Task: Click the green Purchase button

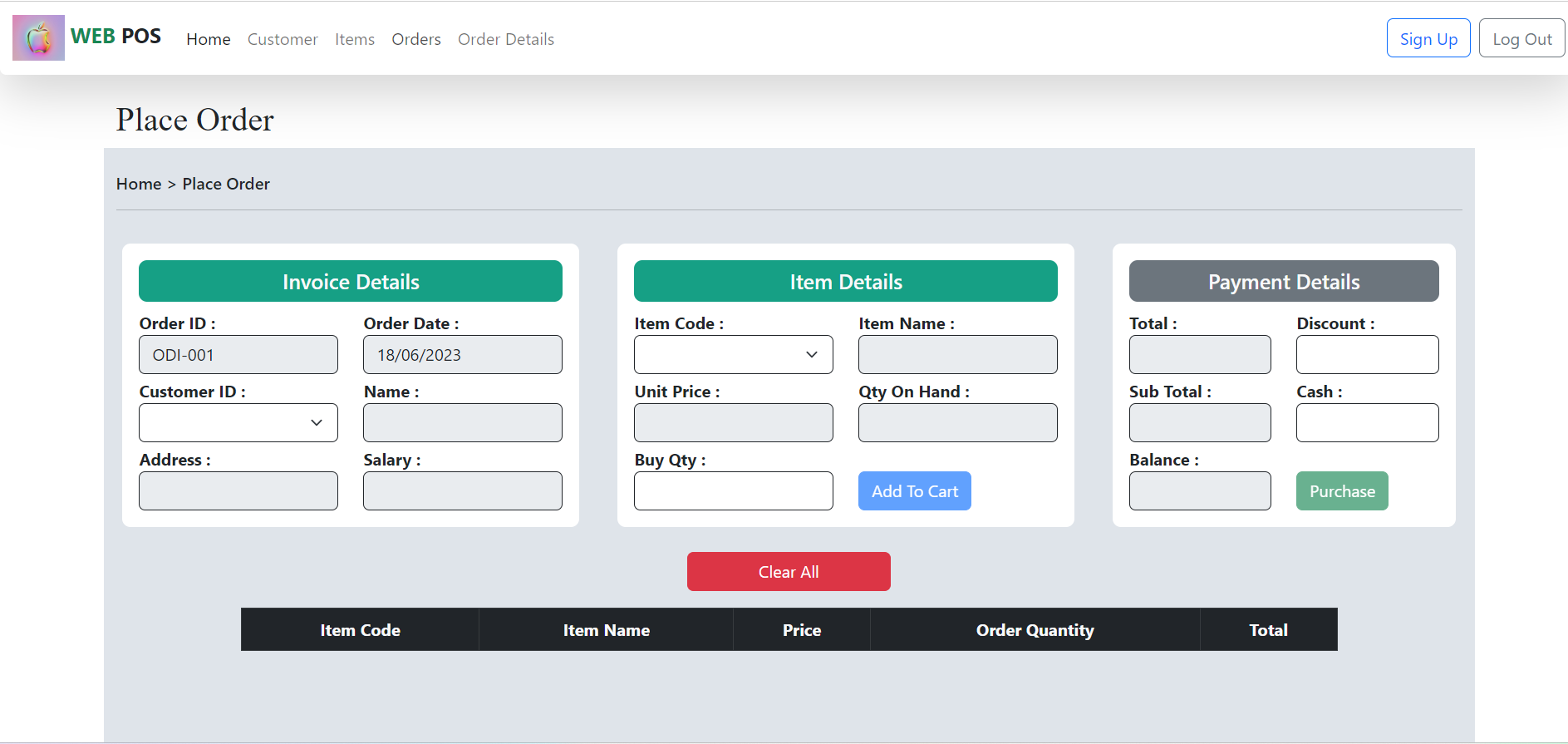Action: (x=1341, y=490)
